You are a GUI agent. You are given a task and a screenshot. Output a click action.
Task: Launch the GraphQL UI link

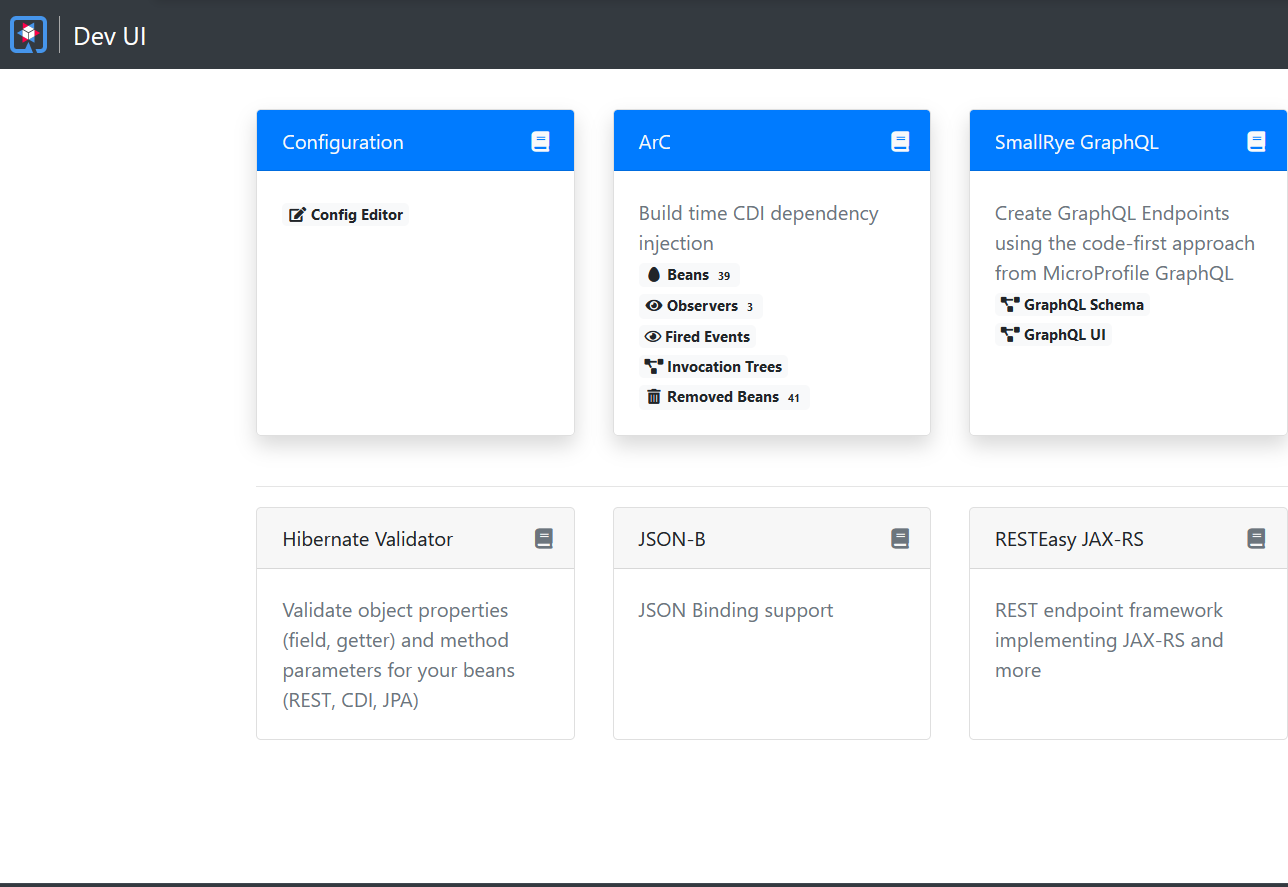point(1053,335)
